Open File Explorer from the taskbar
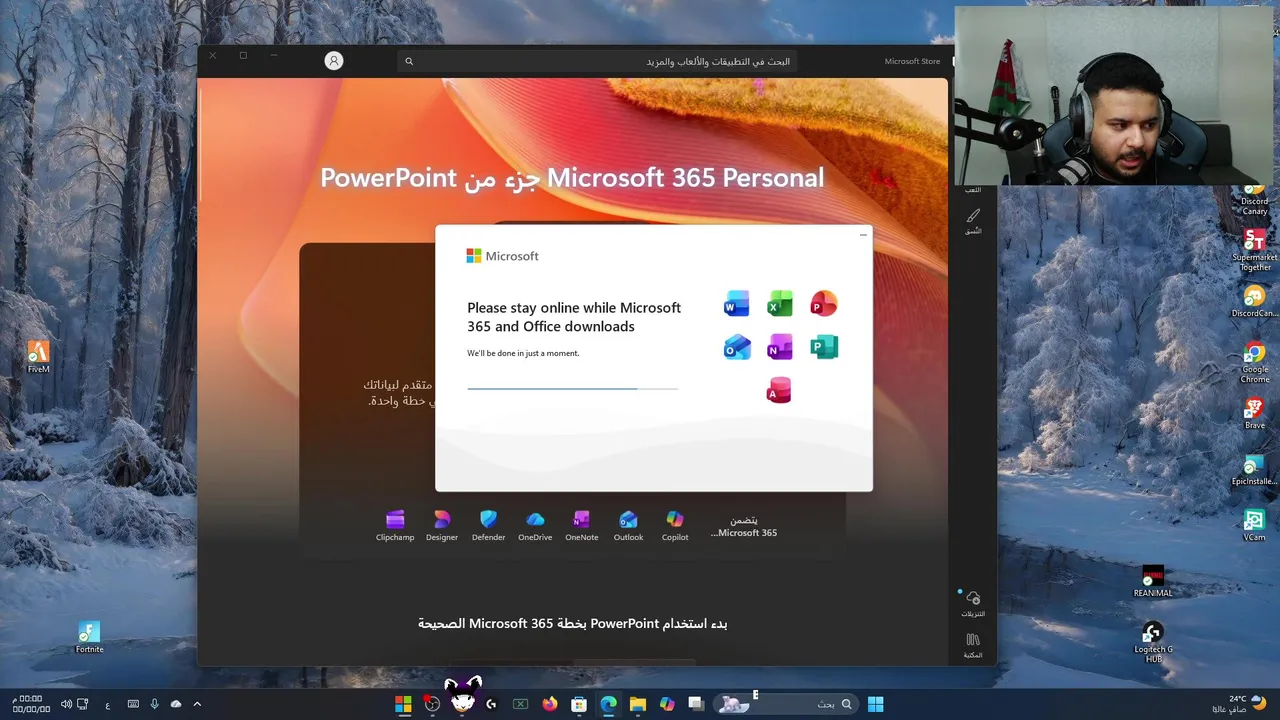 pyautogui.click(x=637, y=704)
